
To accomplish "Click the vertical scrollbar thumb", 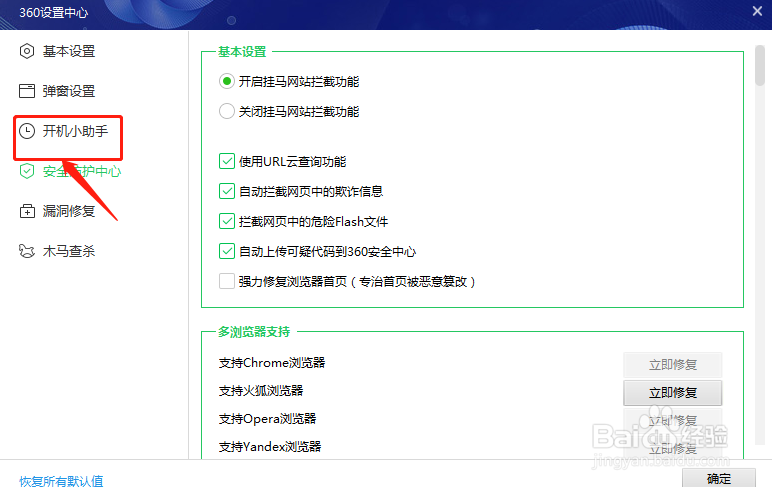I will tap(760, 65).
